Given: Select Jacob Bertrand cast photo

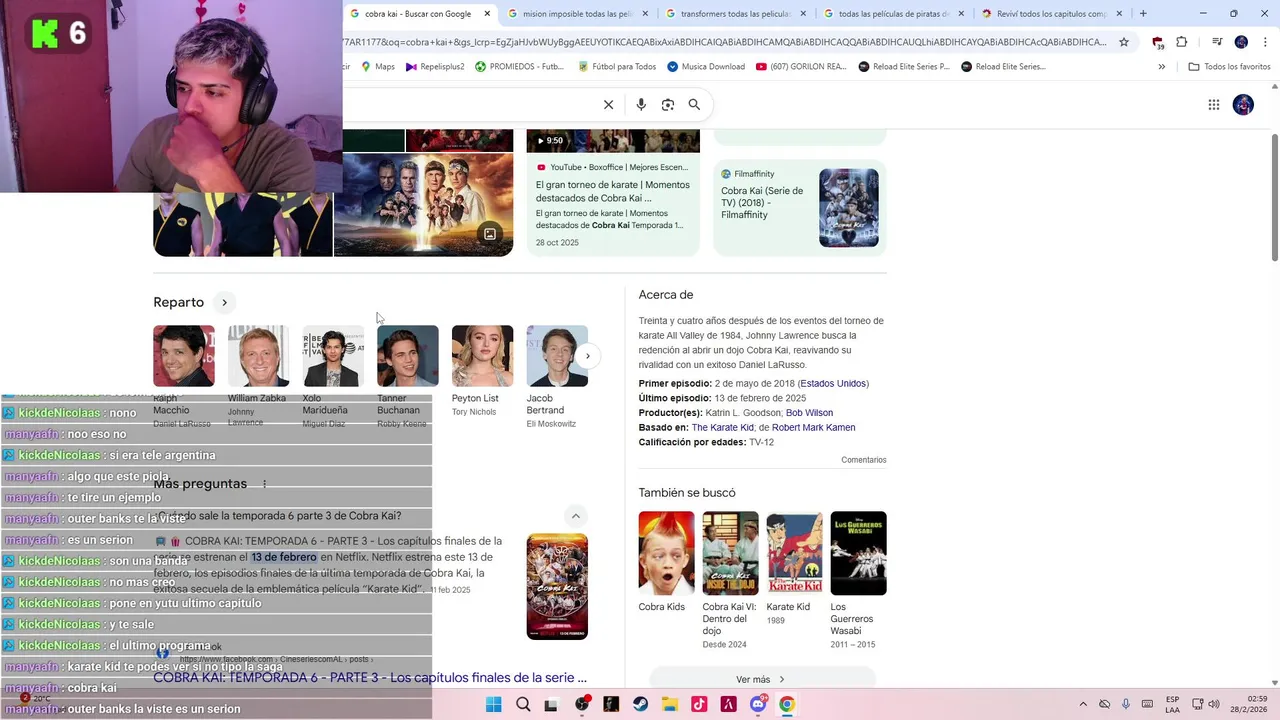Looking at the screenshot, I should 557,356.
